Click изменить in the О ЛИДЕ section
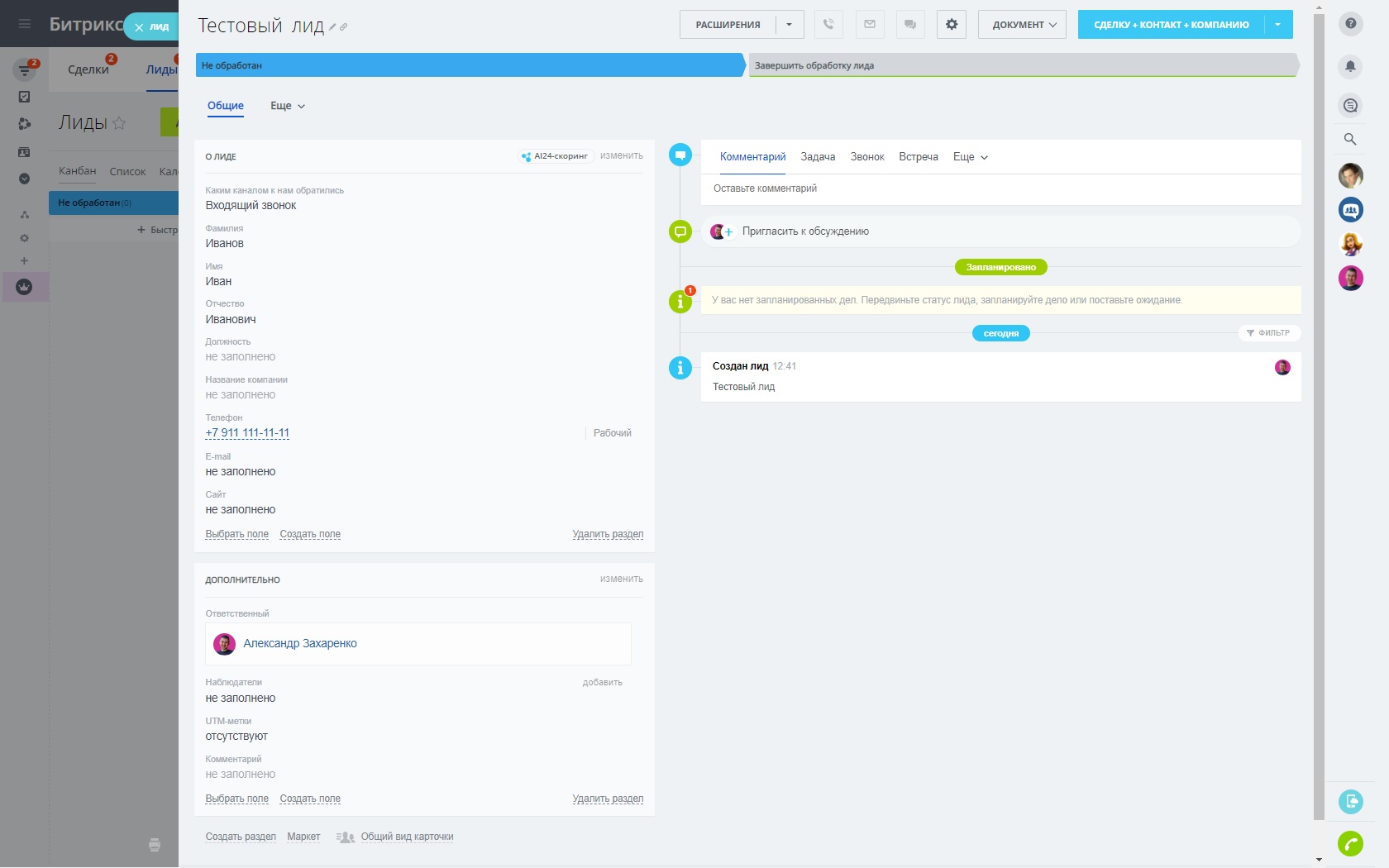 (x=622, y=155)
